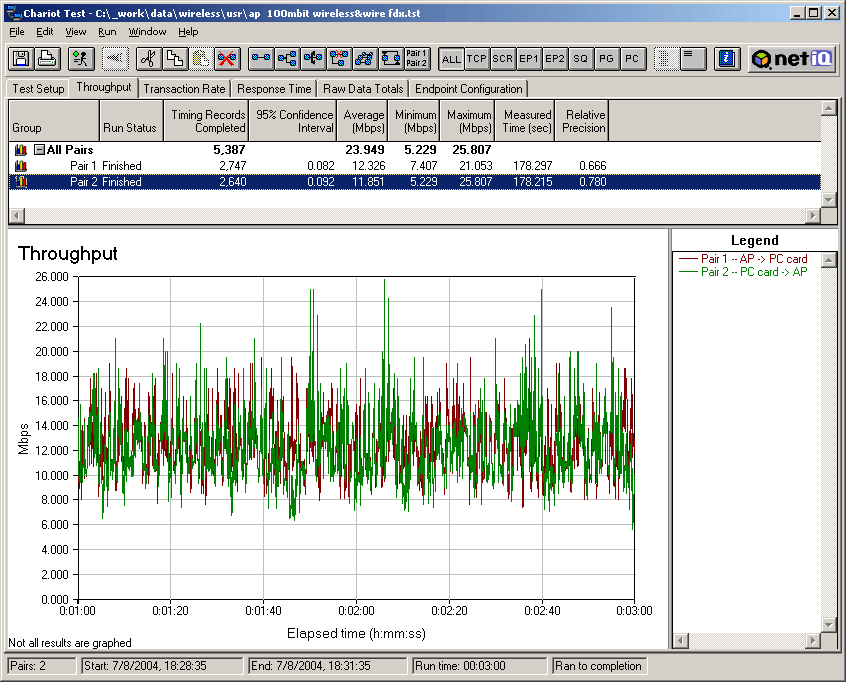846x682 pixels.
Task: Toggle the TCP protocol filter button
Action: point(477,59)
